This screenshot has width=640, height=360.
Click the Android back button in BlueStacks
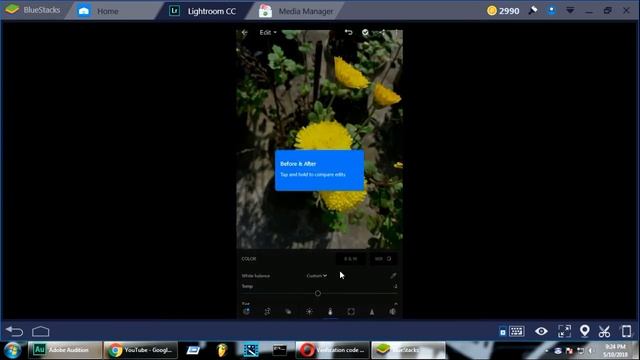(14, 331)
